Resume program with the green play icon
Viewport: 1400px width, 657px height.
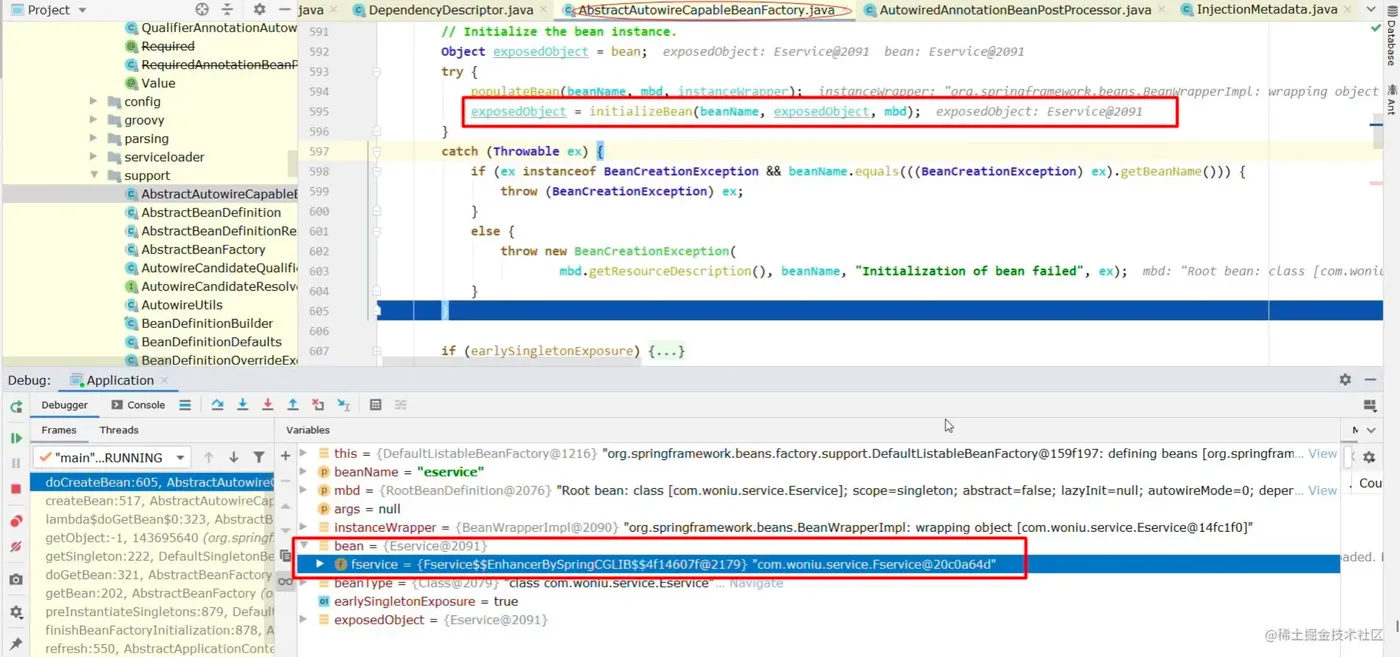tap(16, 438)
